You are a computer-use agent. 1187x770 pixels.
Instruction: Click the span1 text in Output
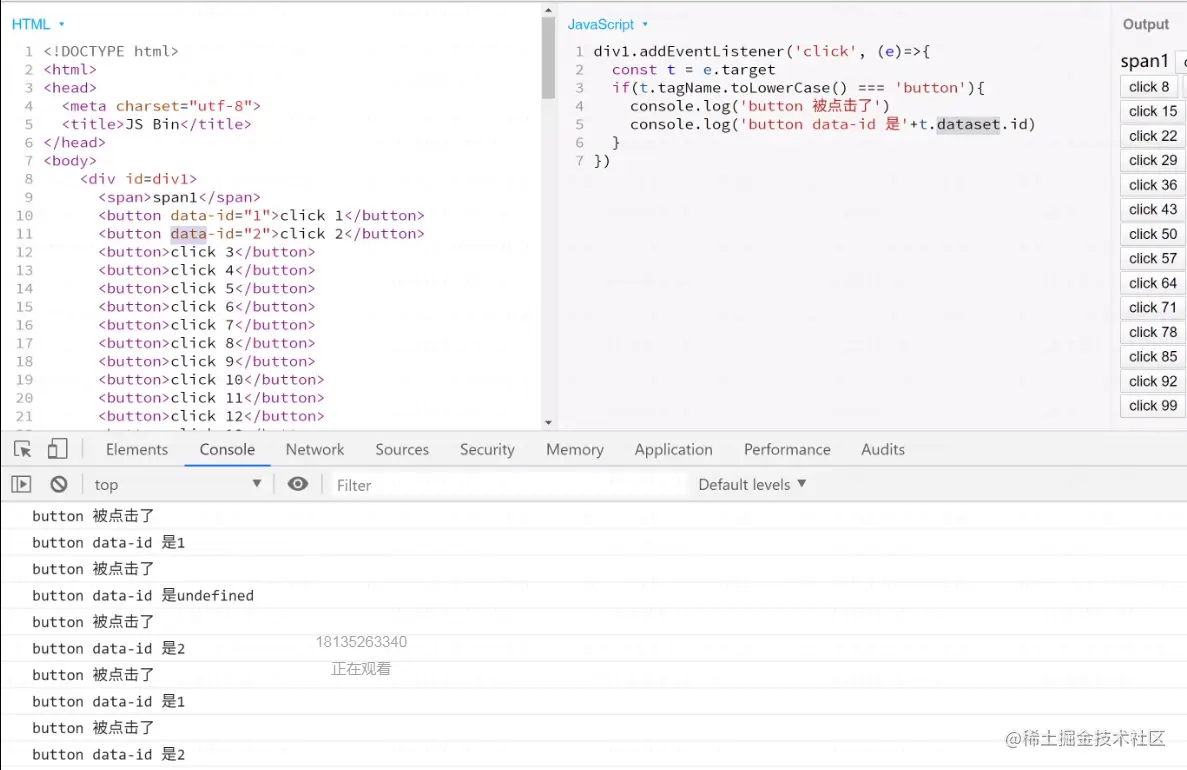pos(1144,61)
